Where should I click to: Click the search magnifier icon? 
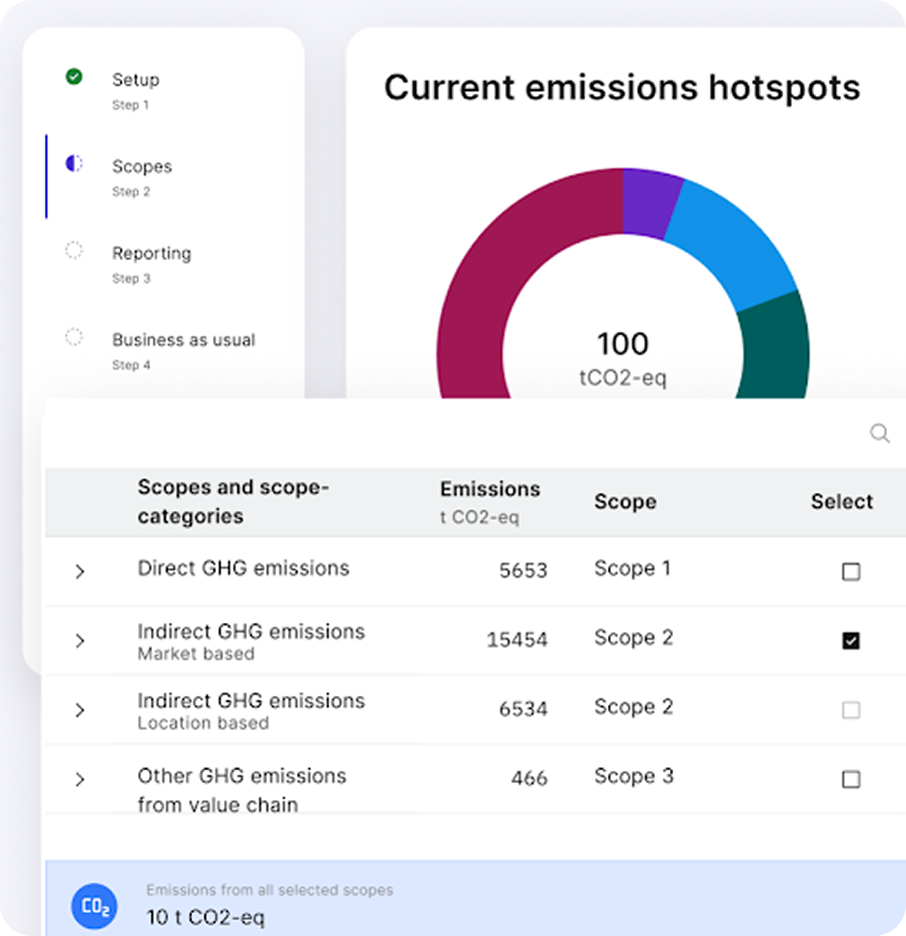tap(879, 433)
